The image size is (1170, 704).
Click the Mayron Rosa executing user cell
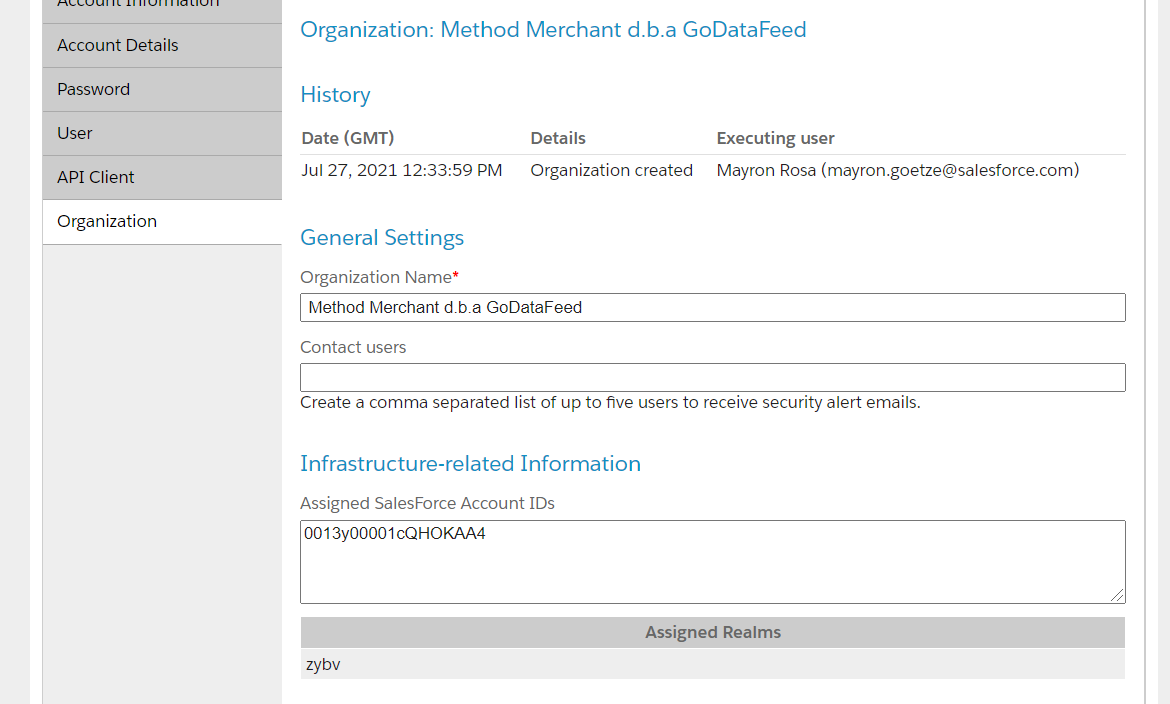pyautogui.click(x=898, y=170)
